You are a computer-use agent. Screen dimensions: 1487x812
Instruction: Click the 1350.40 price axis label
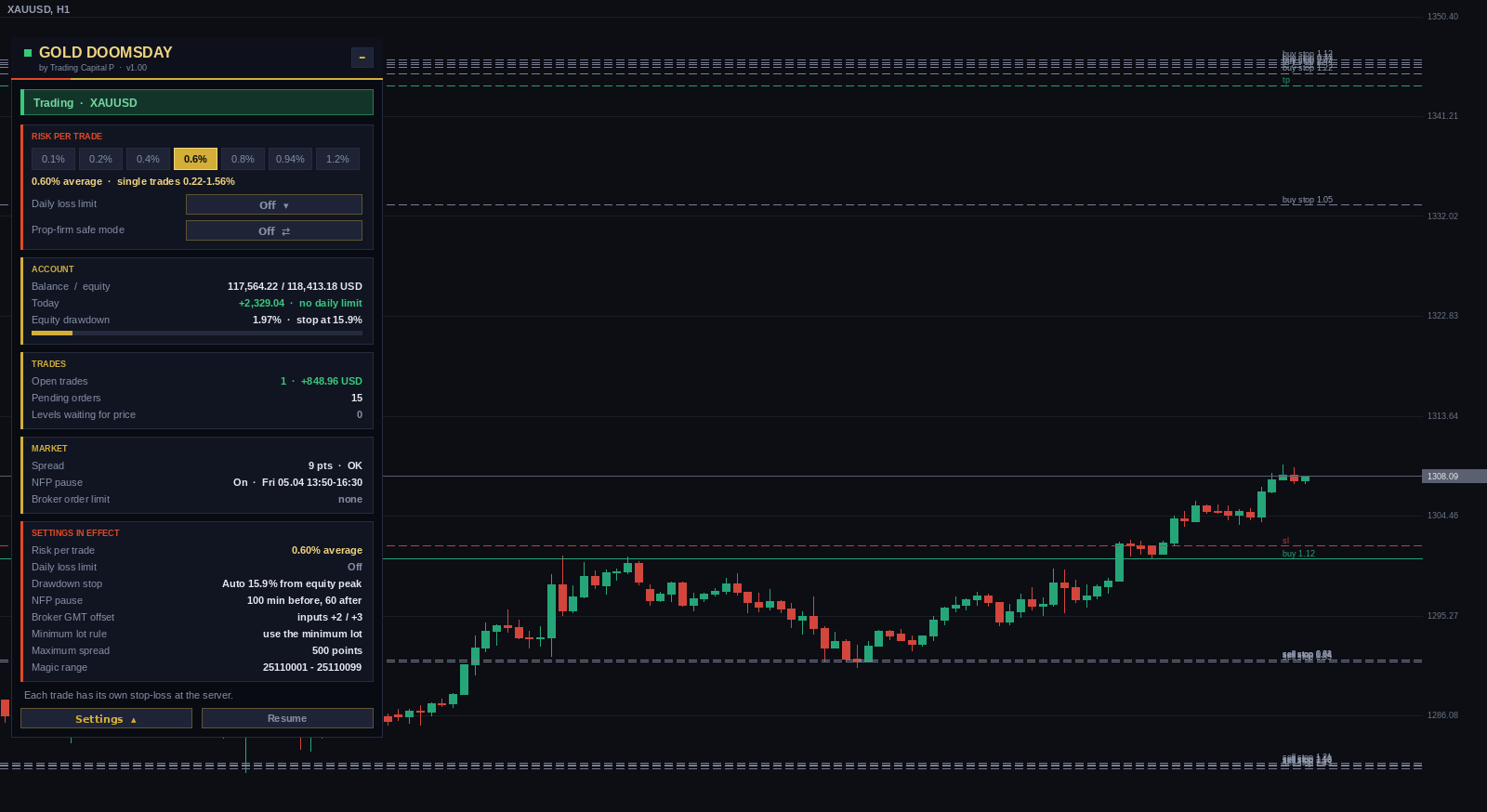pyautogui.click(x=1442, y=17)
